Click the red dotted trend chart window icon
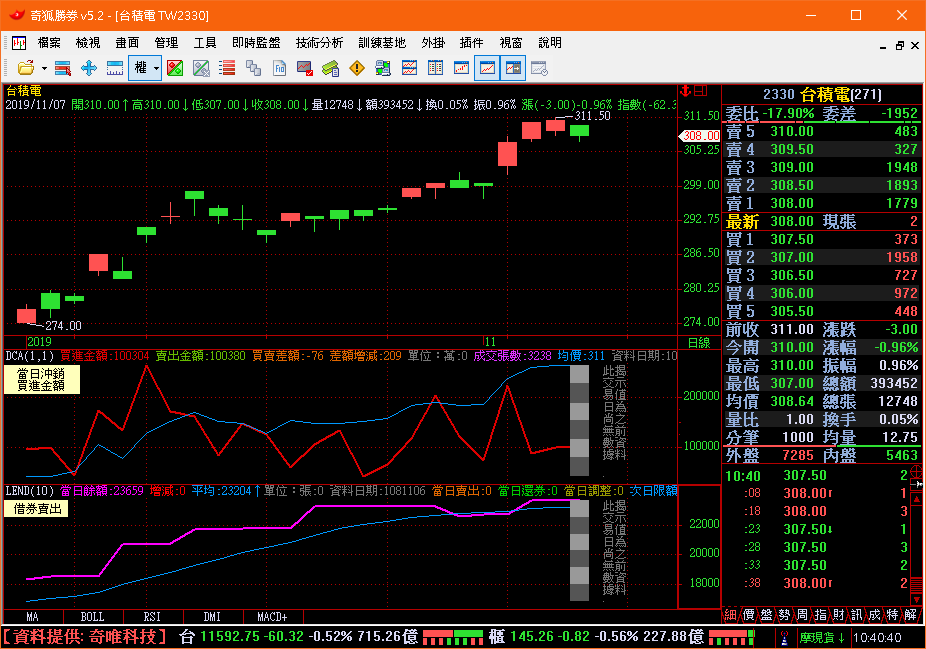This screenshot has height=649, width=926. click(x=461, y=68)
